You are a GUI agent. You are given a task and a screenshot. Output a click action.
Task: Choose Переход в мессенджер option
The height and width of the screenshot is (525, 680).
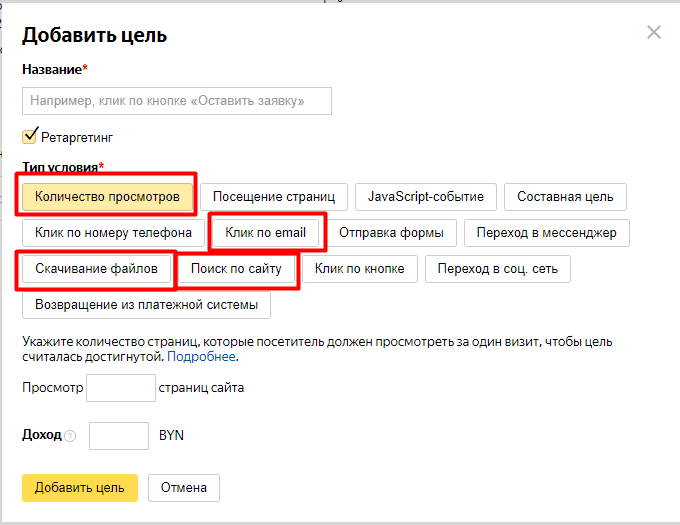click(547, 233)
